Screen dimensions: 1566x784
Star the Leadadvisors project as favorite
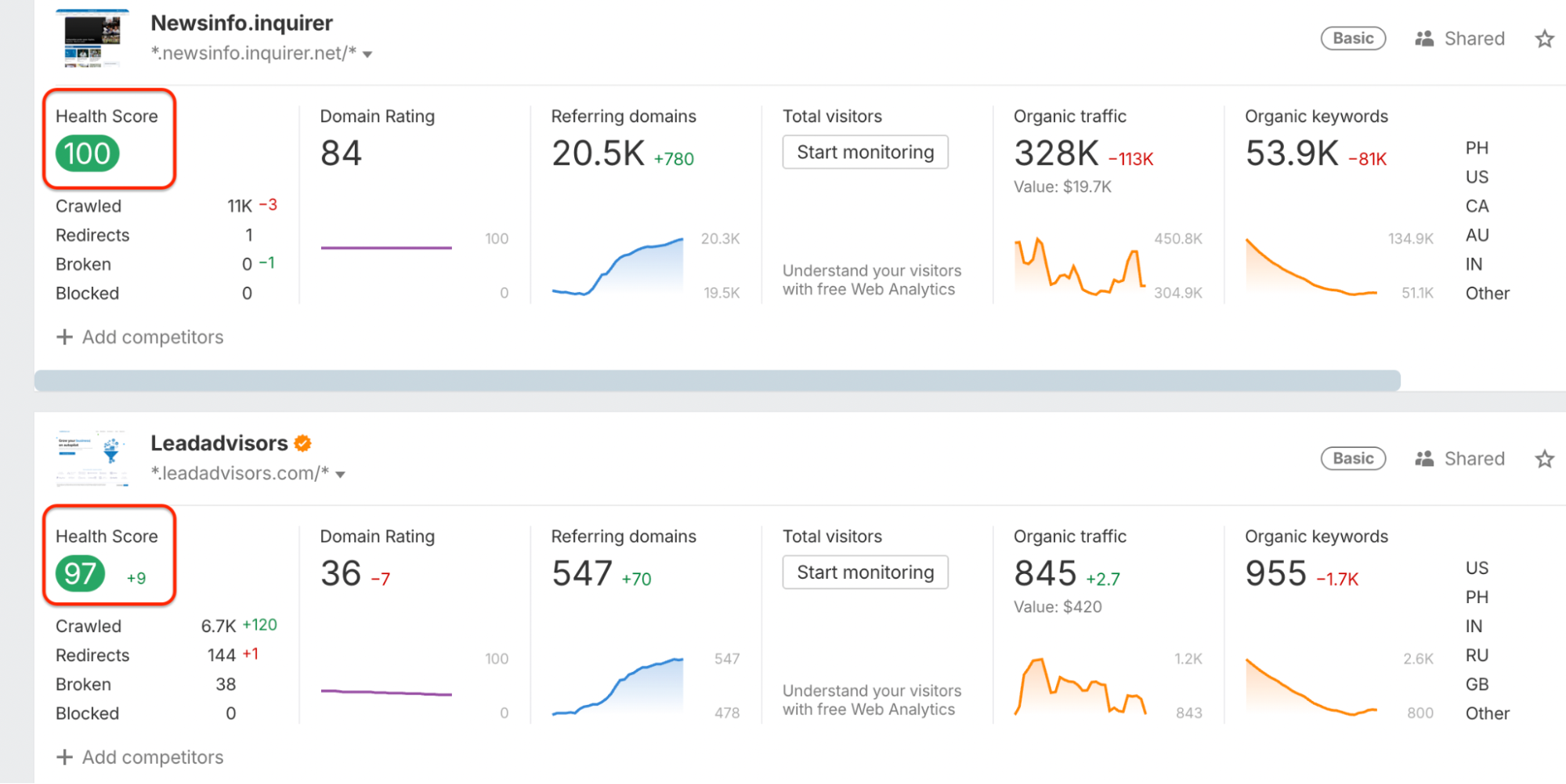click(x=1544, y=459)
